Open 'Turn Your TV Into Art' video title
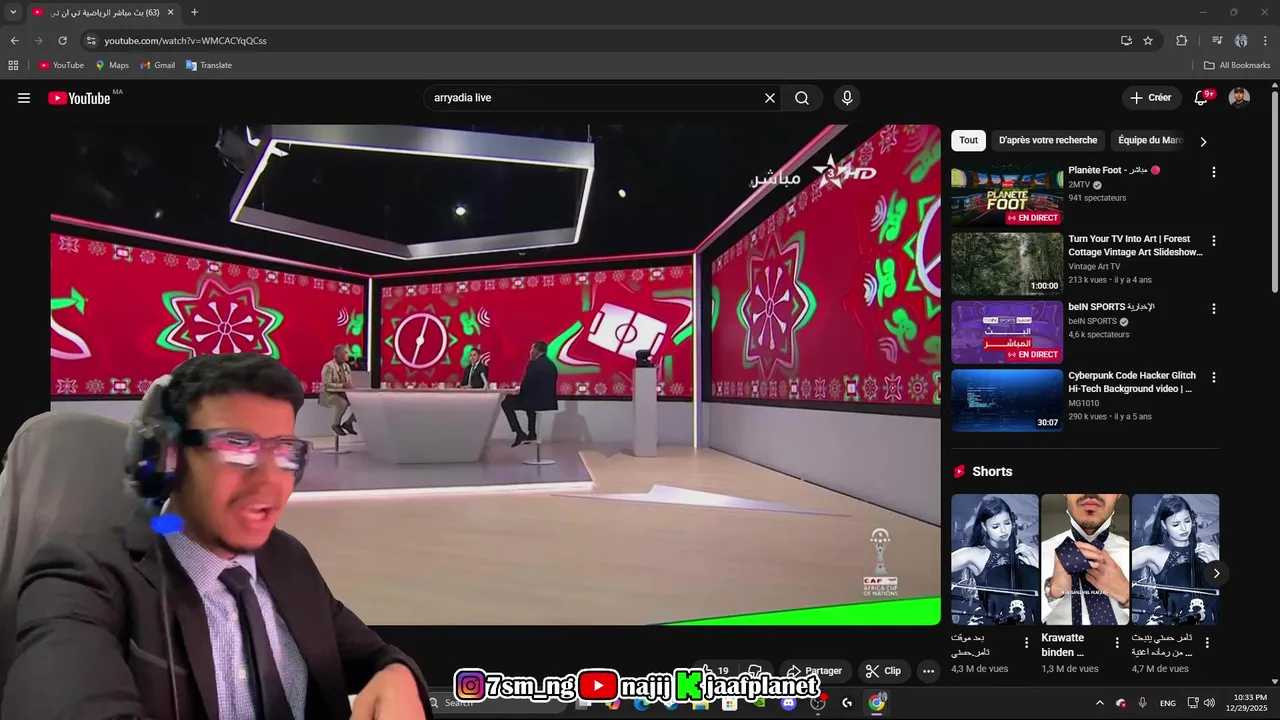Image resolution: width=1280 pixels, height=720 pixels. 1135,245
